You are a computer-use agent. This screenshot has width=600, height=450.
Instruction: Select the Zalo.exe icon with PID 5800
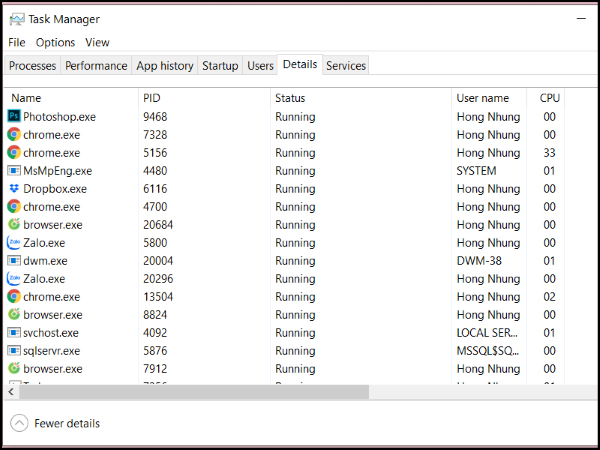coord(14,243)
